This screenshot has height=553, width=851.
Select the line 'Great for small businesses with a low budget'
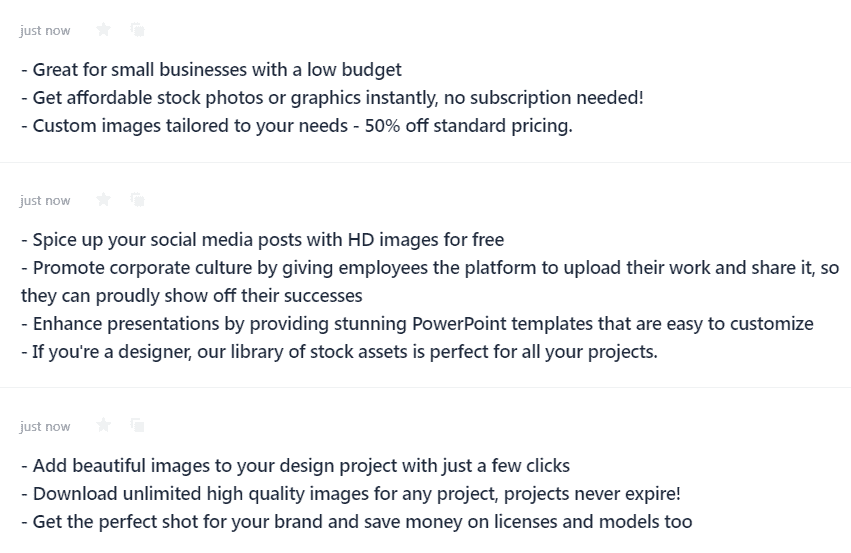(x=212, y=70)
